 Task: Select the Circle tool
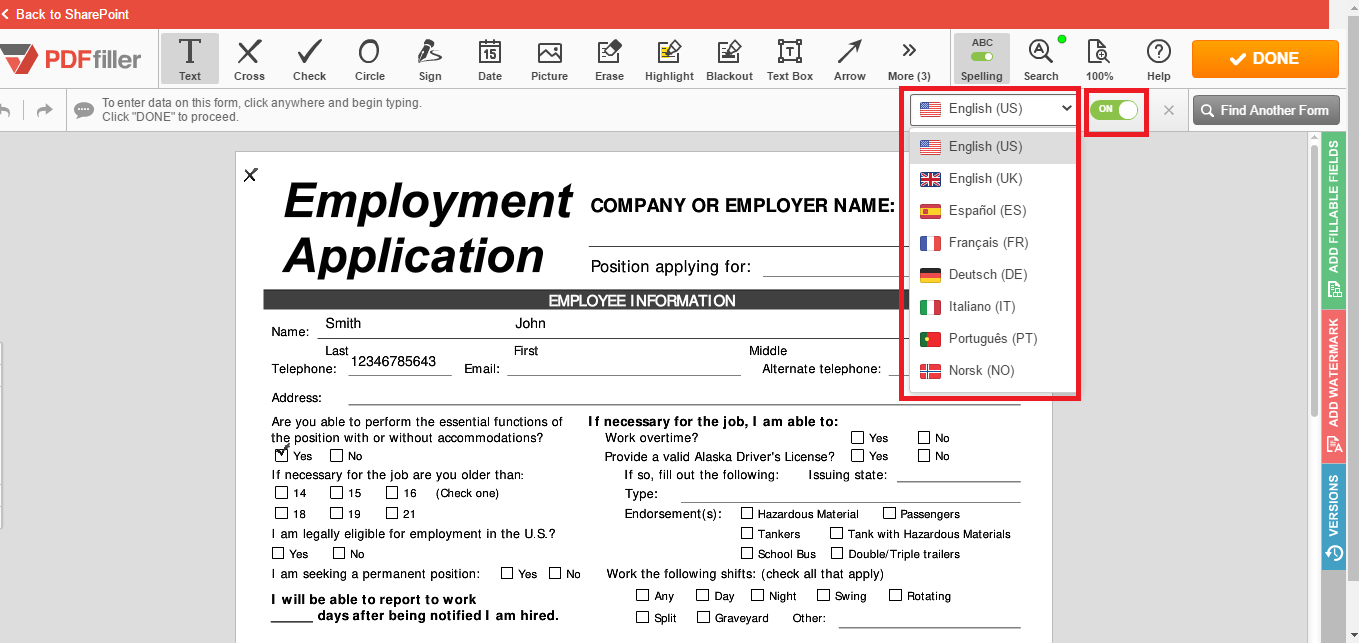(x=369, y=59)
